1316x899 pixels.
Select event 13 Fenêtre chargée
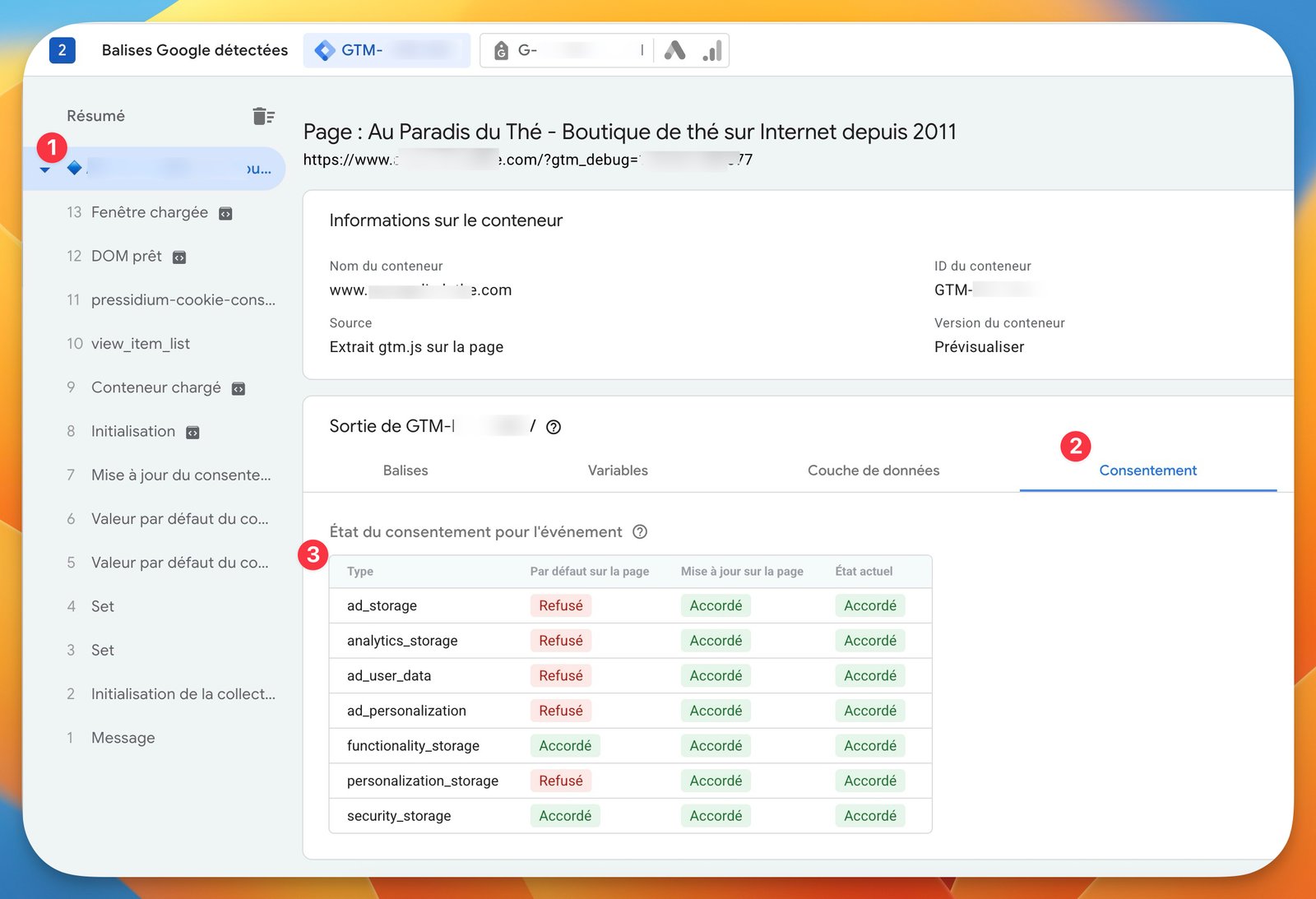(x=150, y=212)
